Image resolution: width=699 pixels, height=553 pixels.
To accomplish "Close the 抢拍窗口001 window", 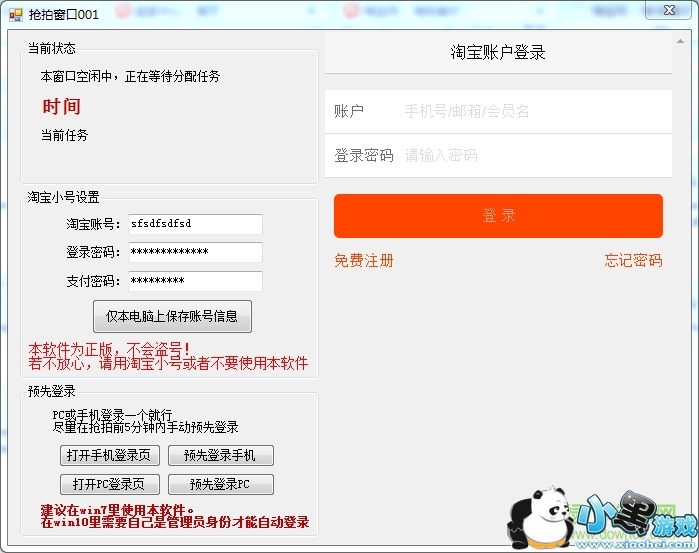I will pyautogui.click(x=669, y=10).
